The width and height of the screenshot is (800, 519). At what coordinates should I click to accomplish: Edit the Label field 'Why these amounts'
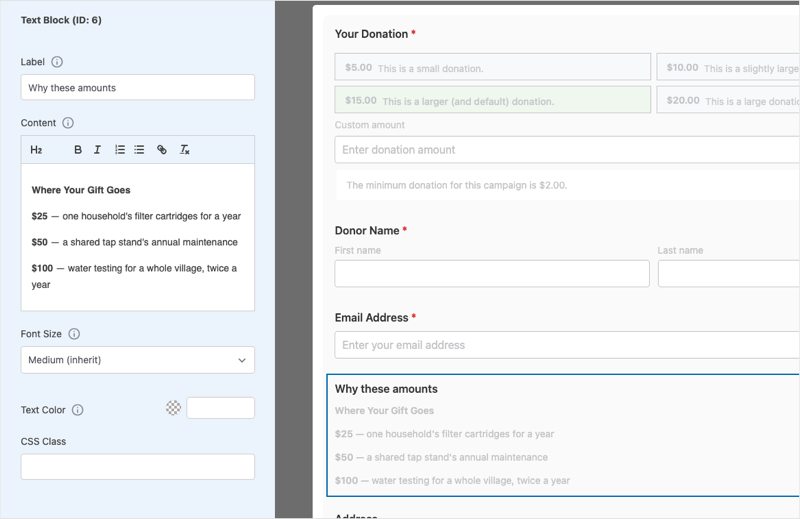[x=138, y=87]
